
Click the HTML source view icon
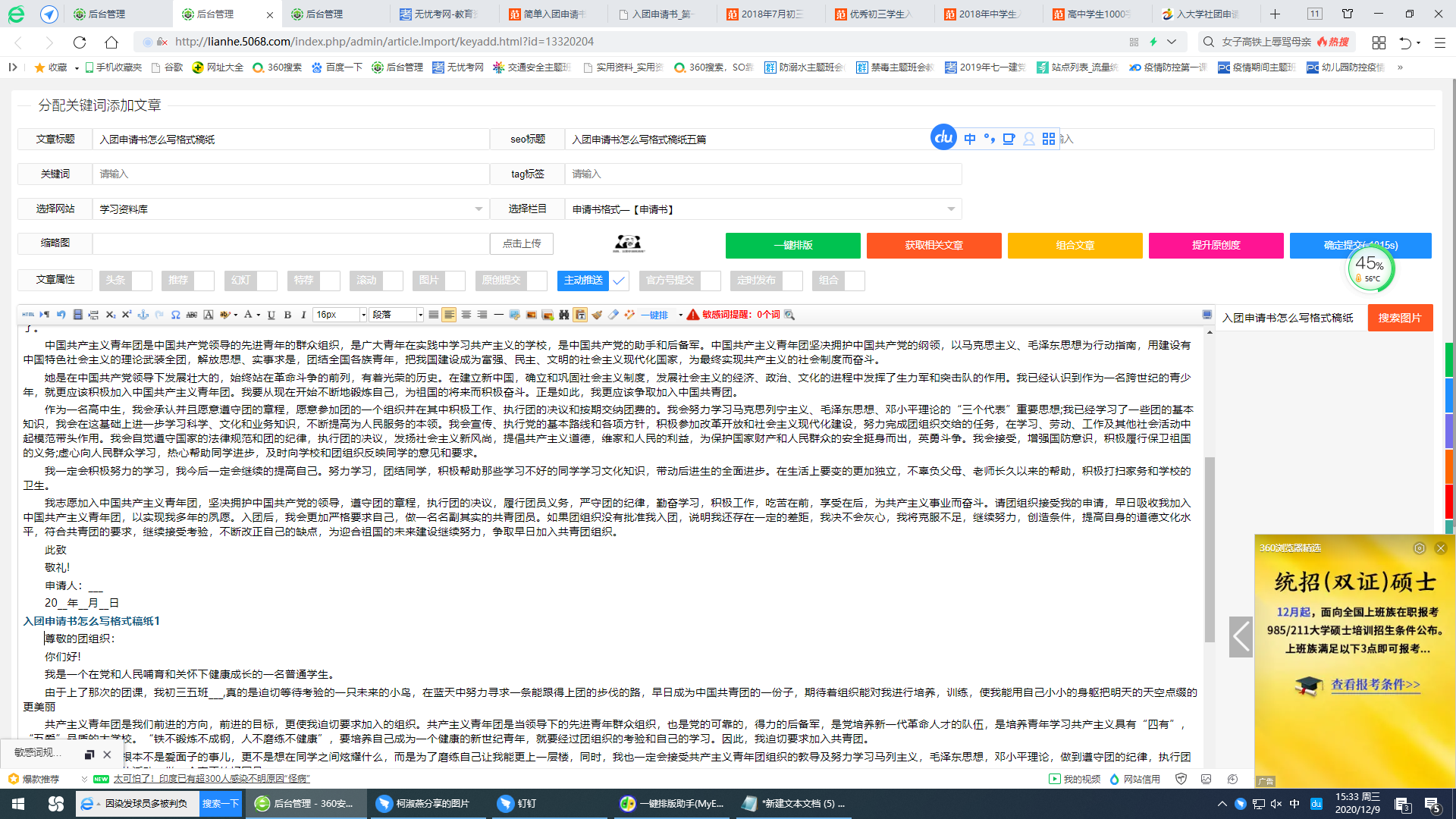28,315
